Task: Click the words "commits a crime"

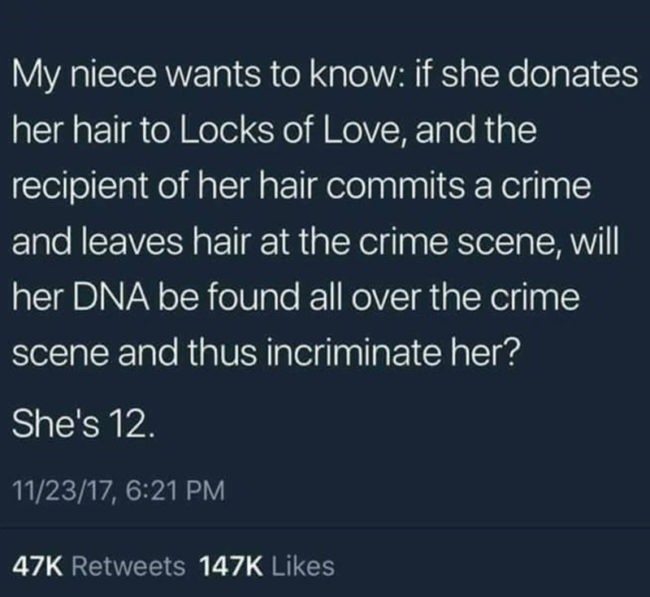Action: click(458, 187)
